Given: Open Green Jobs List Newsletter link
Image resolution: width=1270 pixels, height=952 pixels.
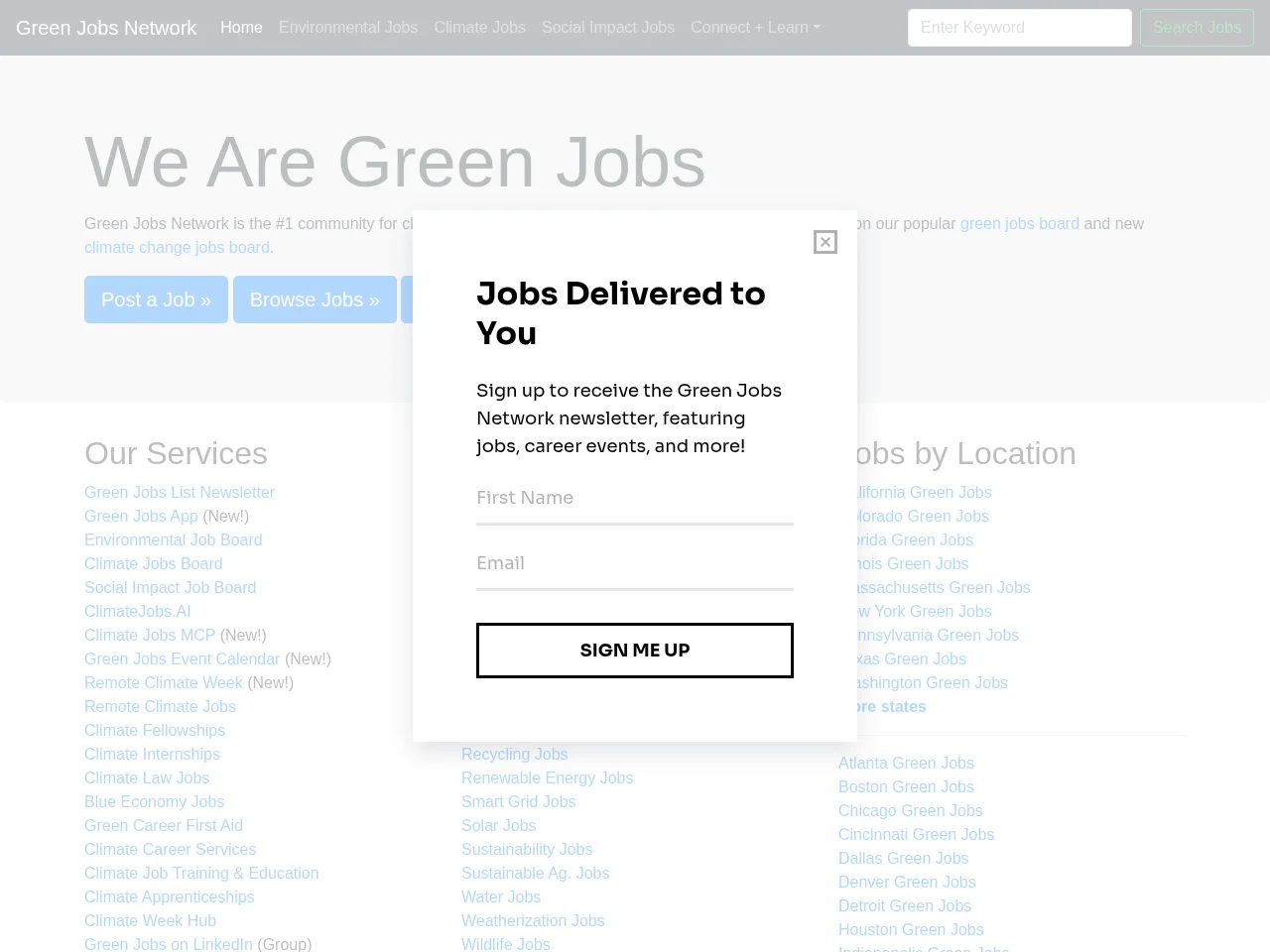Looking at the screenshot, I should 180,492.
